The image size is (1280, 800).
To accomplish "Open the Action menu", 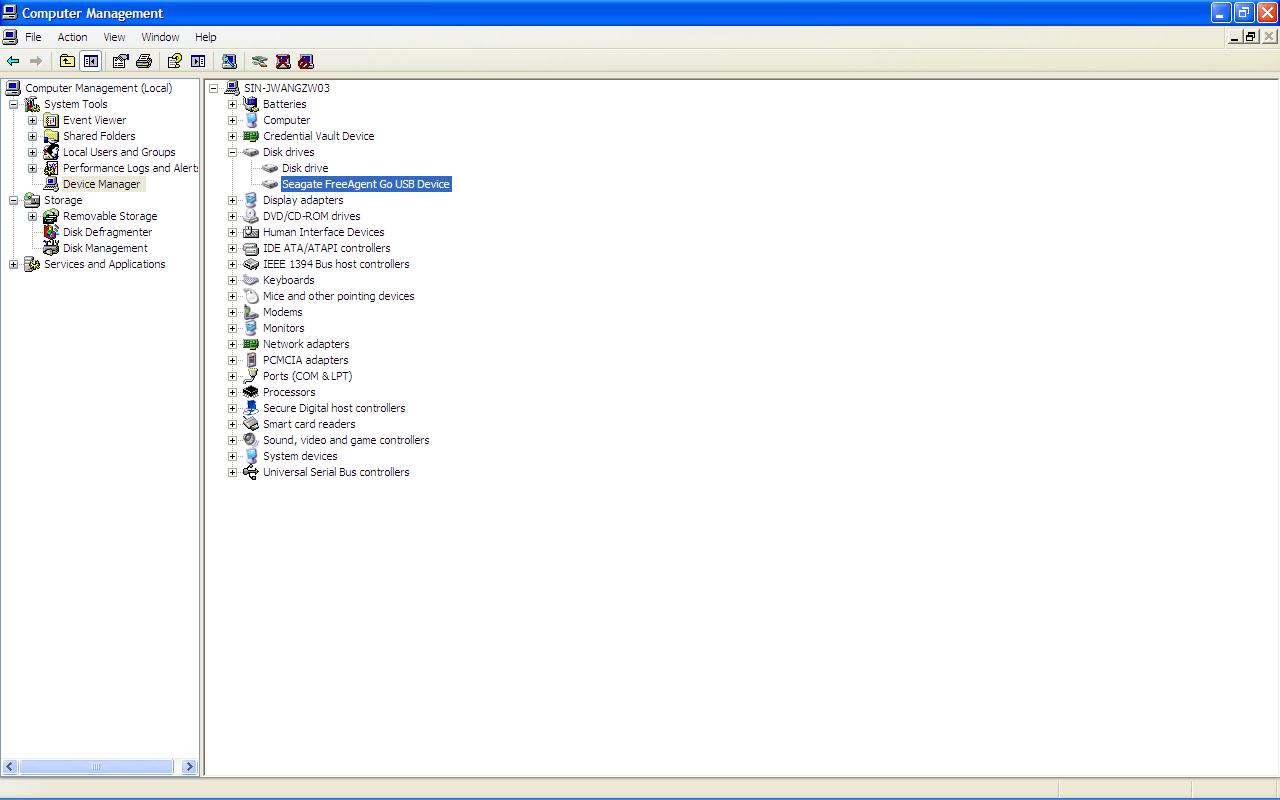I will point(71,36).
